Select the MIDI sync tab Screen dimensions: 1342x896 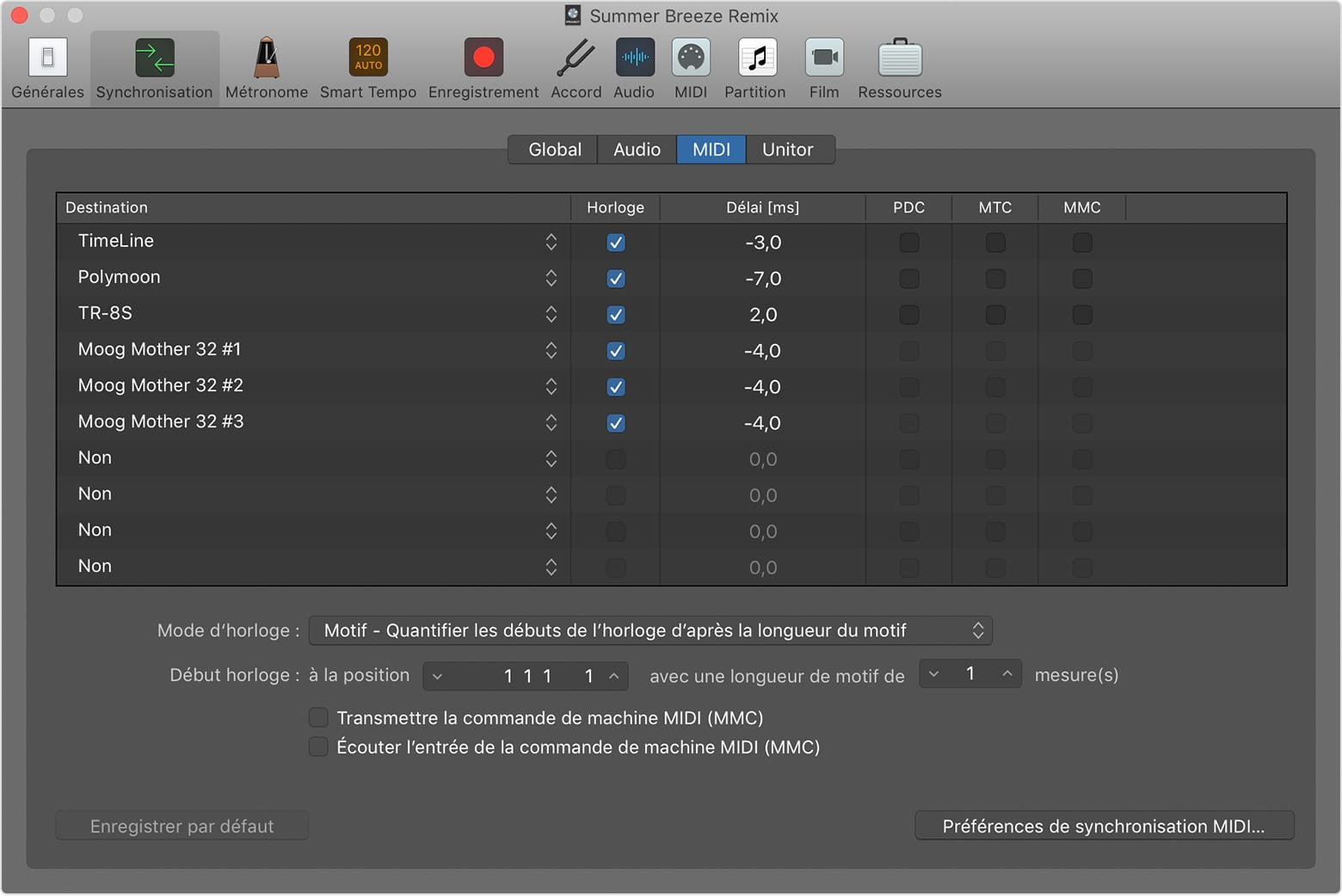tap(711, 150)
